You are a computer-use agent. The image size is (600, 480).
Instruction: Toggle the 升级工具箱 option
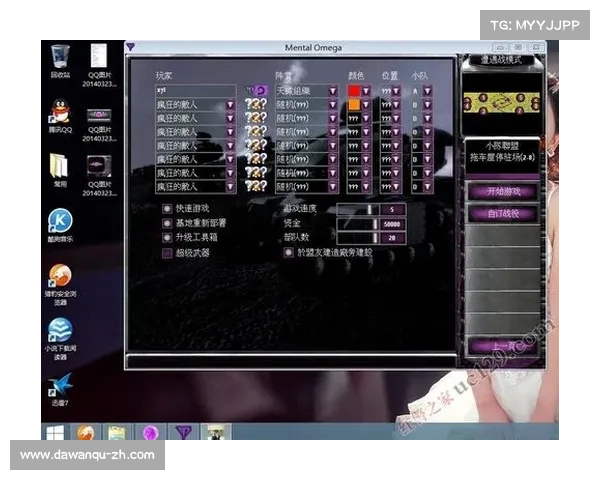(167, 237)
